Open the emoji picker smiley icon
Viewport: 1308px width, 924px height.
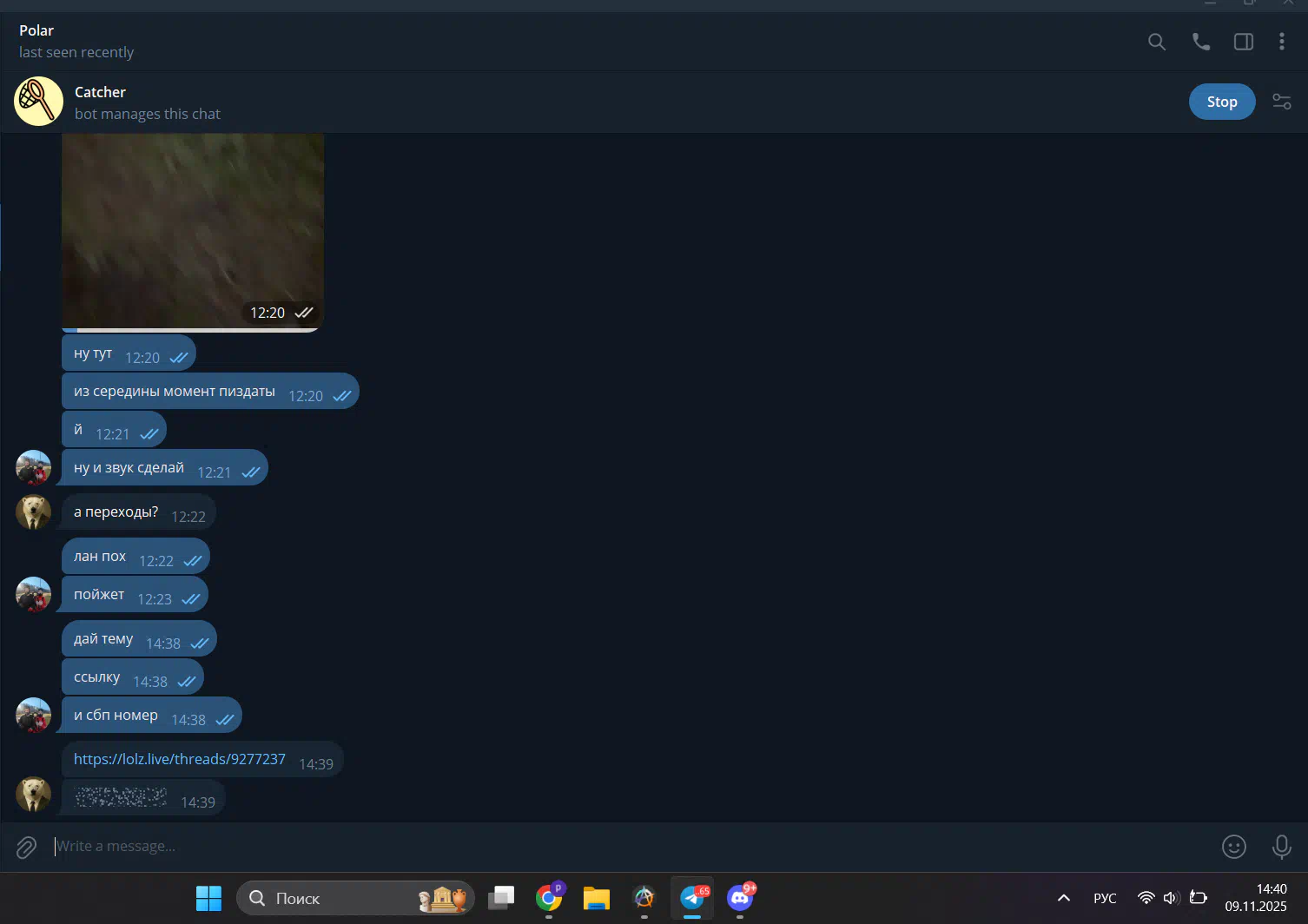tap(1233, 847)
